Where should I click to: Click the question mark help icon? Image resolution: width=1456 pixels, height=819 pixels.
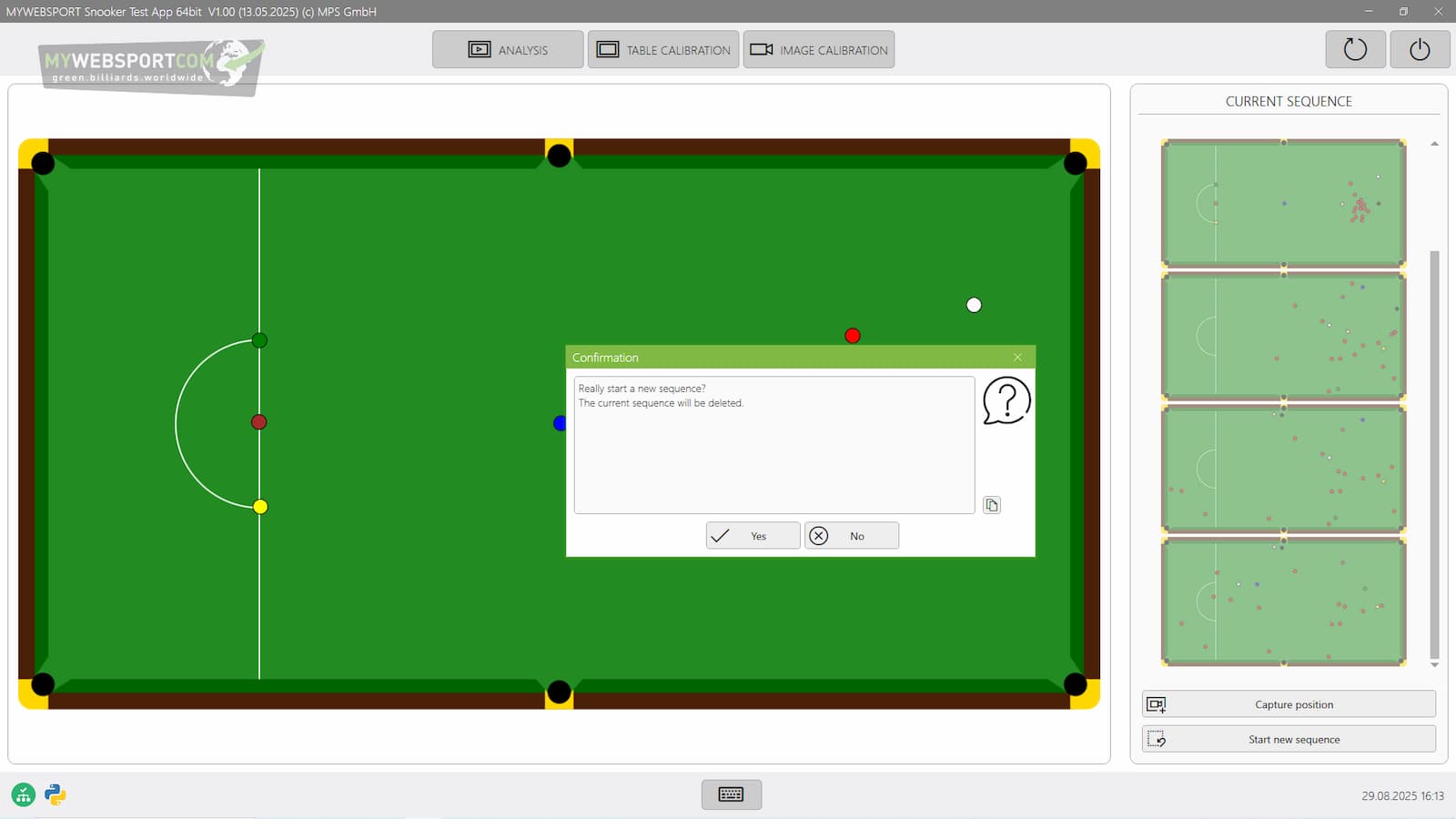(1006, 401)
